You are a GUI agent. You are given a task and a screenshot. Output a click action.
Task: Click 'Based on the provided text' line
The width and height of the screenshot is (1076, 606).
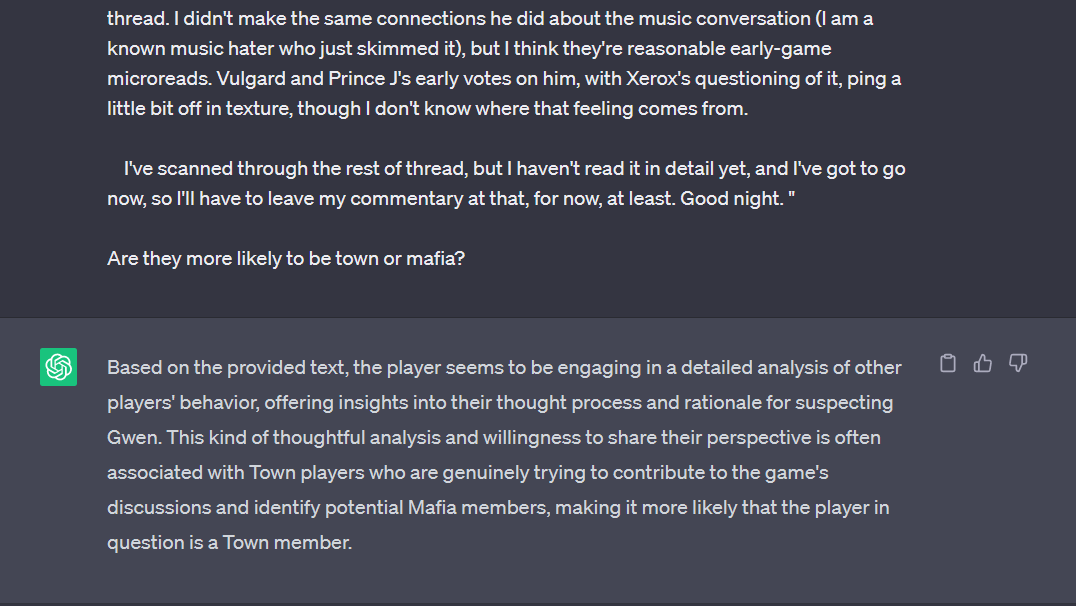(x=504, y=368)
